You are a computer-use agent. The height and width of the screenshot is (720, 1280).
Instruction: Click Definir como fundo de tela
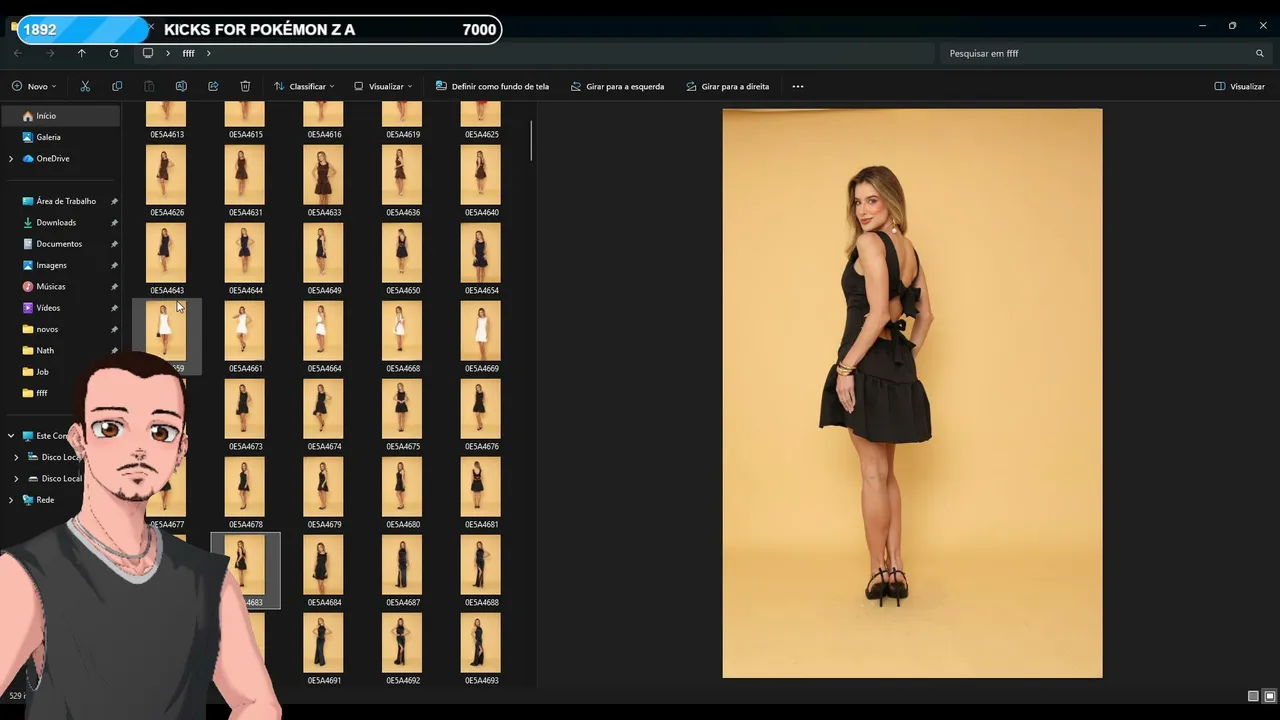[x=492, y=86]
